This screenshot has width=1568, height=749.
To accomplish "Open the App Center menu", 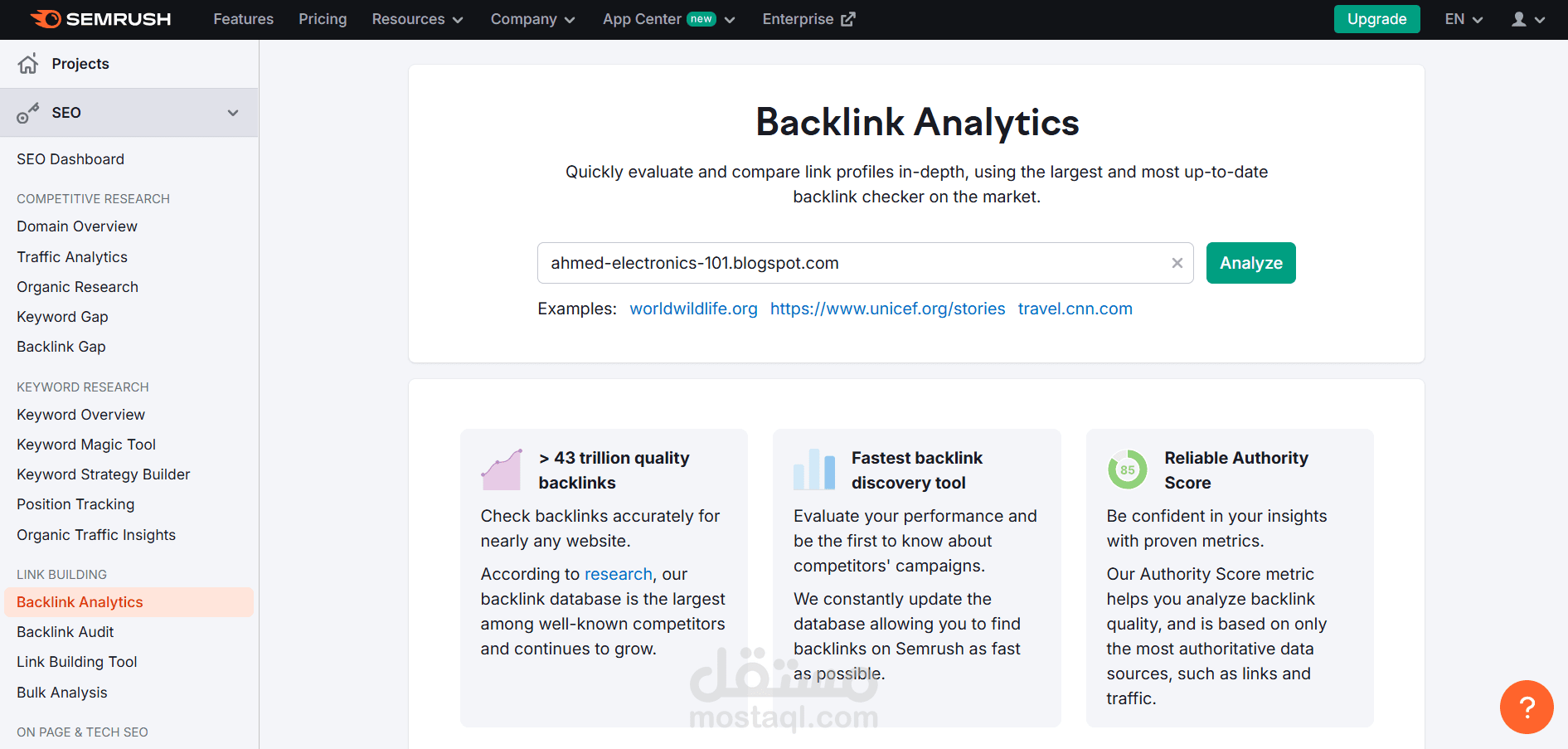I will [x=669, y=19].
